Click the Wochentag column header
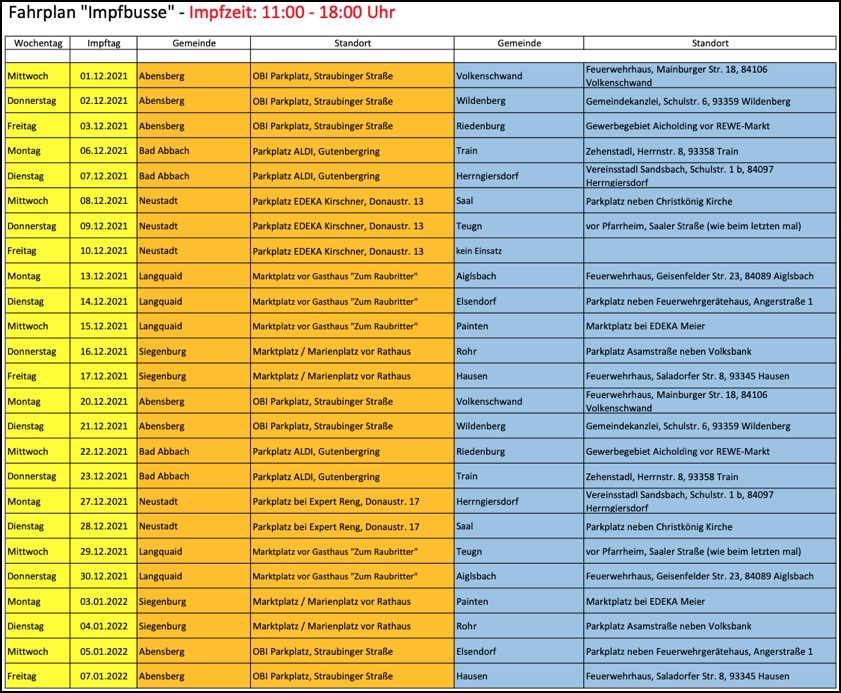 (37, 44)
